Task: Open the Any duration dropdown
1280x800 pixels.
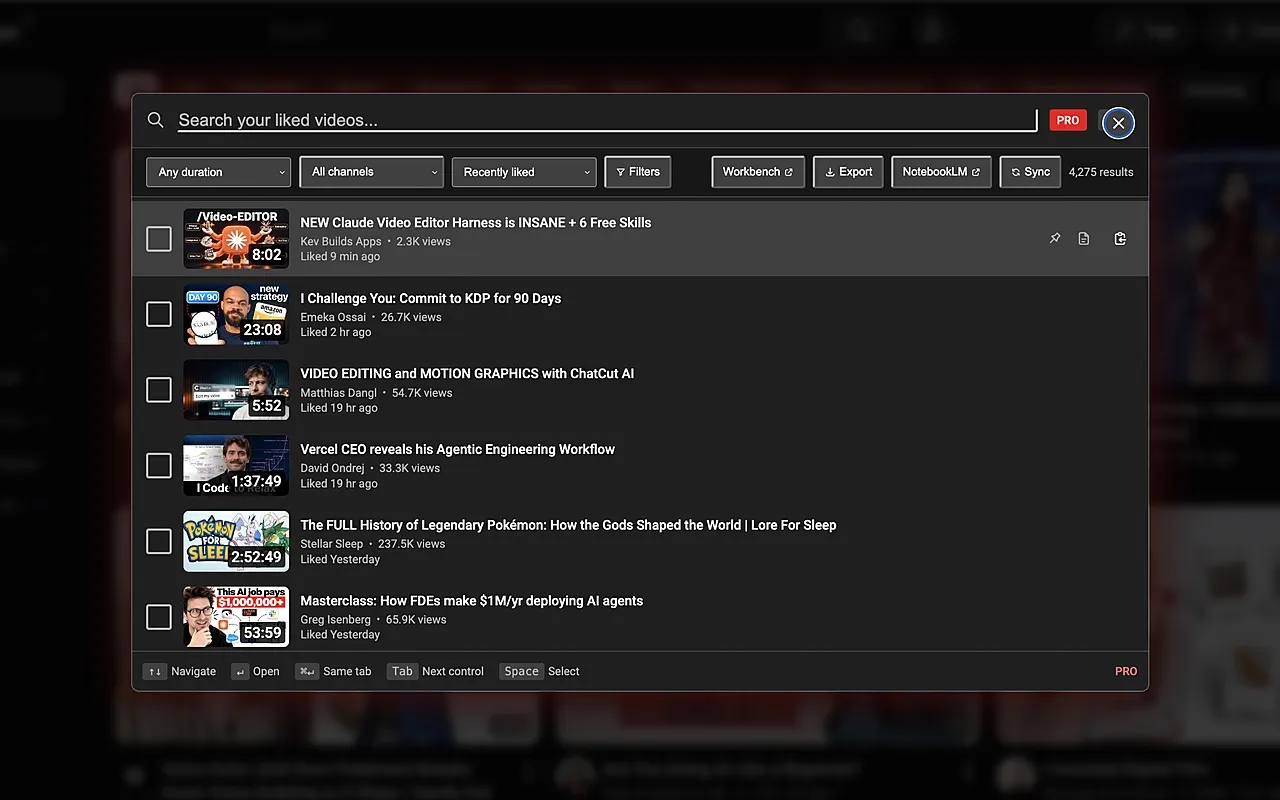Action: [219, 172]
